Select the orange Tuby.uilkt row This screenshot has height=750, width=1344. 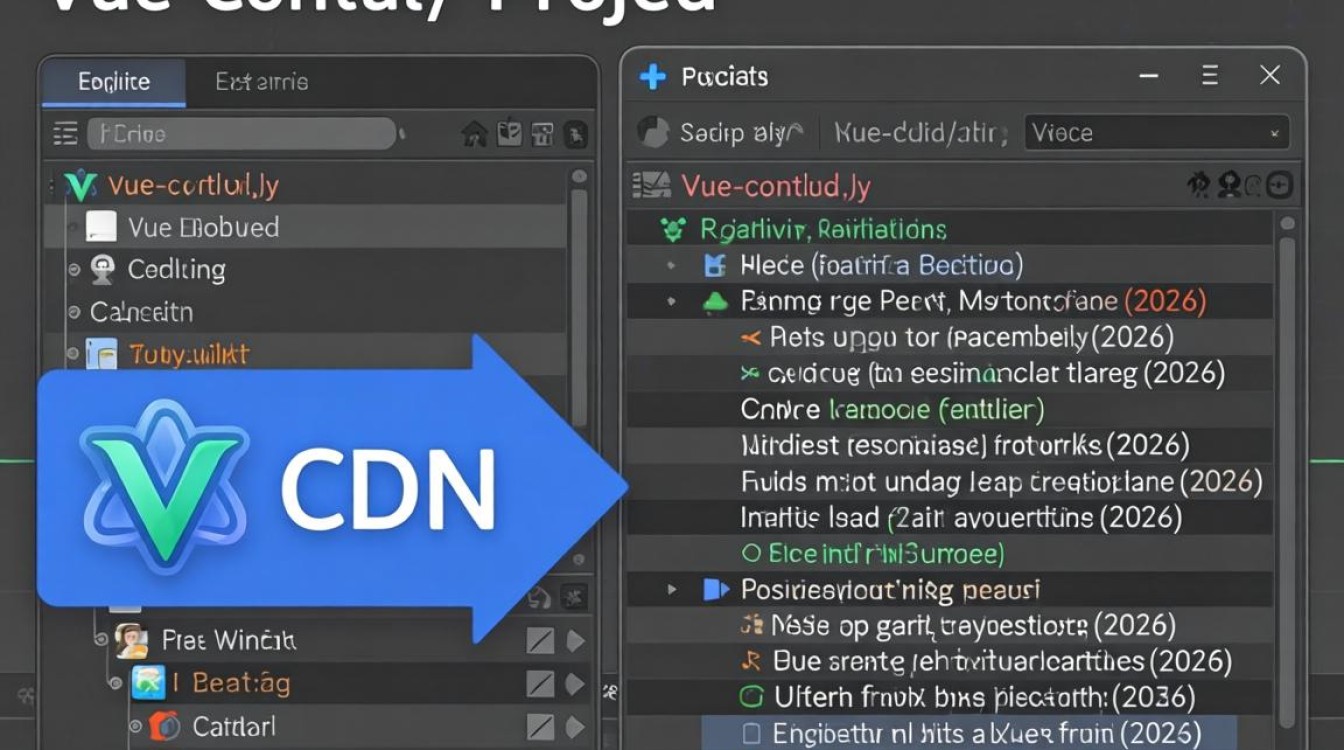[x=188, y=354]
